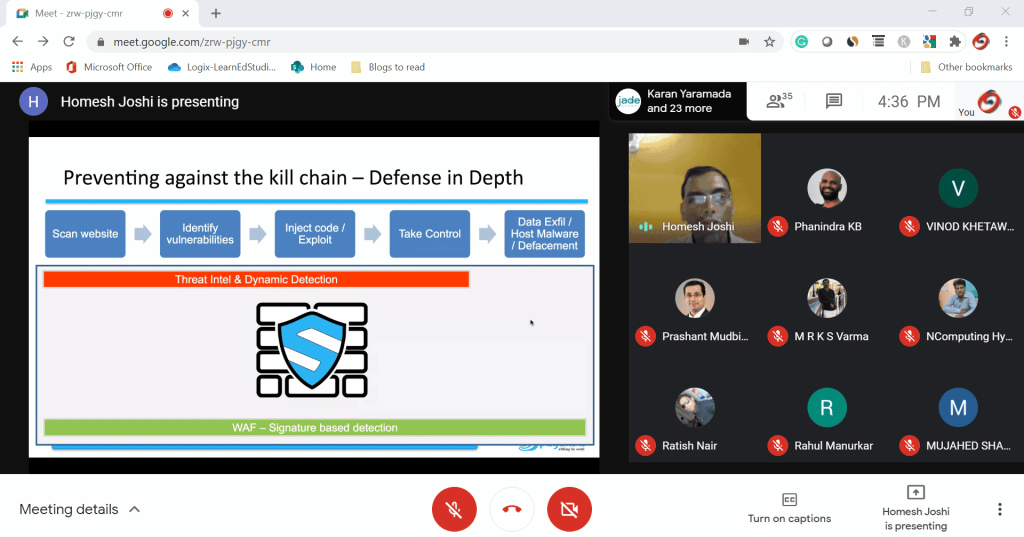
Task: Click the address bar with meet.google.com URL
Action: tap(400, 42)
